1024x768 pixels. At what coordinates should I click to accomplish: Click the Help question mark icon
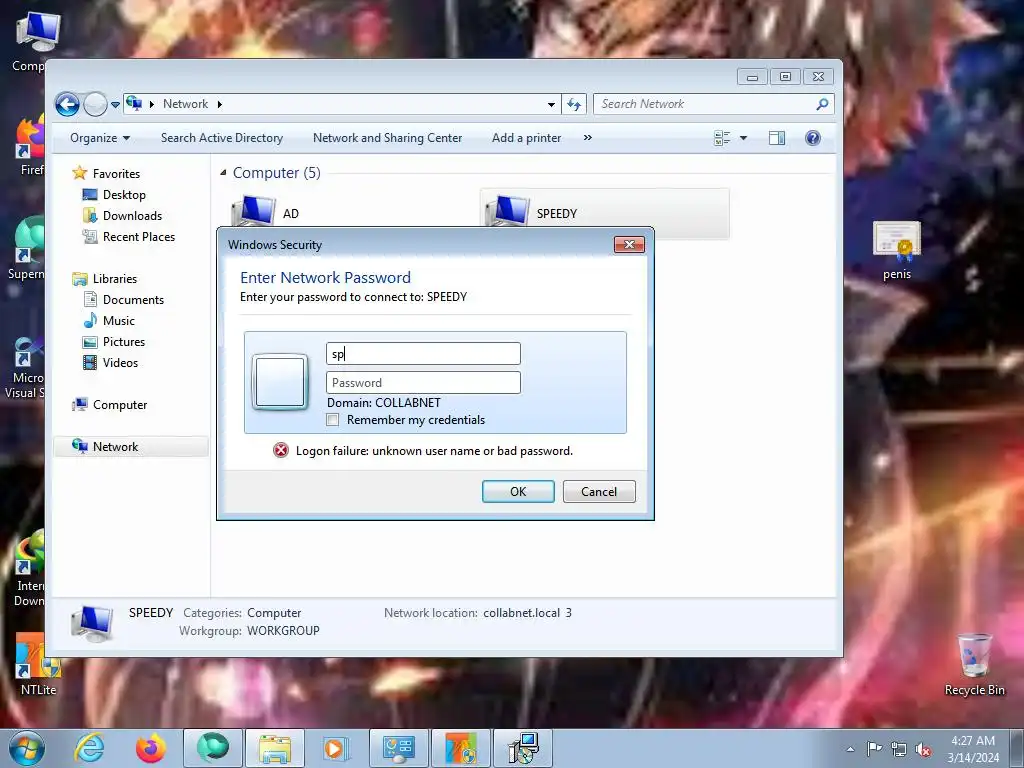pos(813,138)
